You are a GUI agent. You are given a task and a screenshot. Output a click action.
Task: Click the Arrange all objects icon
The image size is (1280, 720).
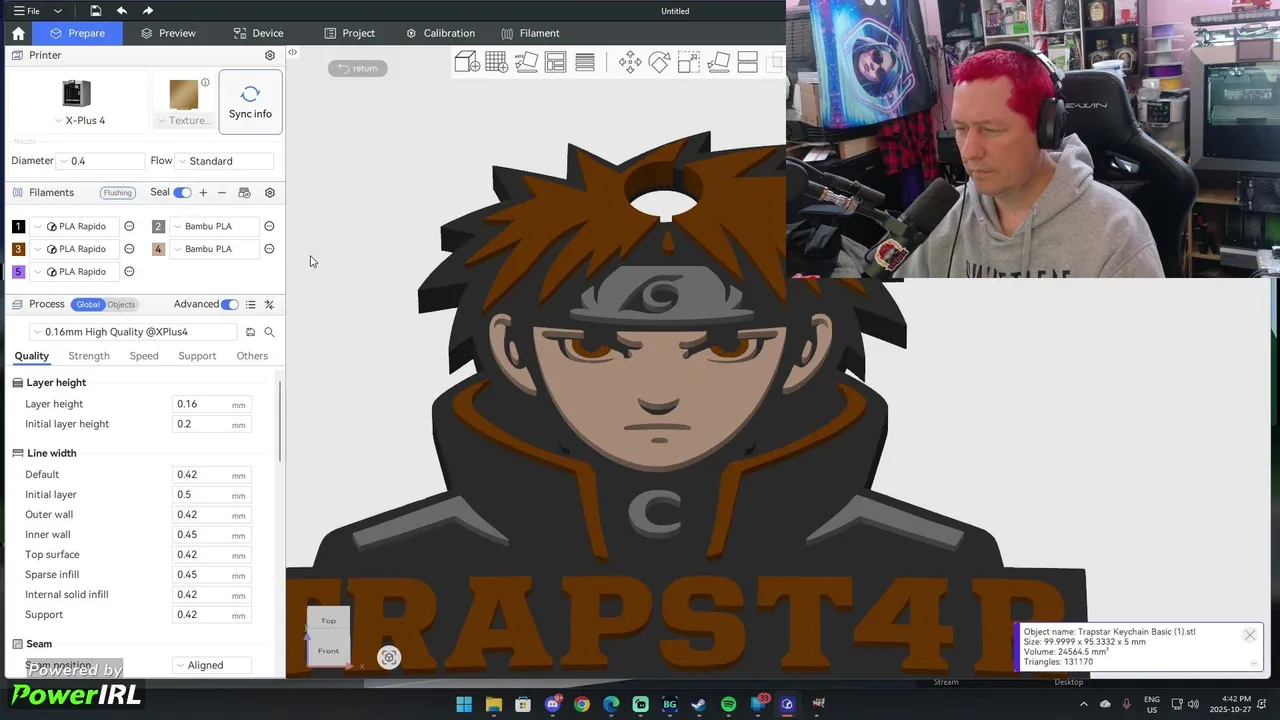[556, 62]
